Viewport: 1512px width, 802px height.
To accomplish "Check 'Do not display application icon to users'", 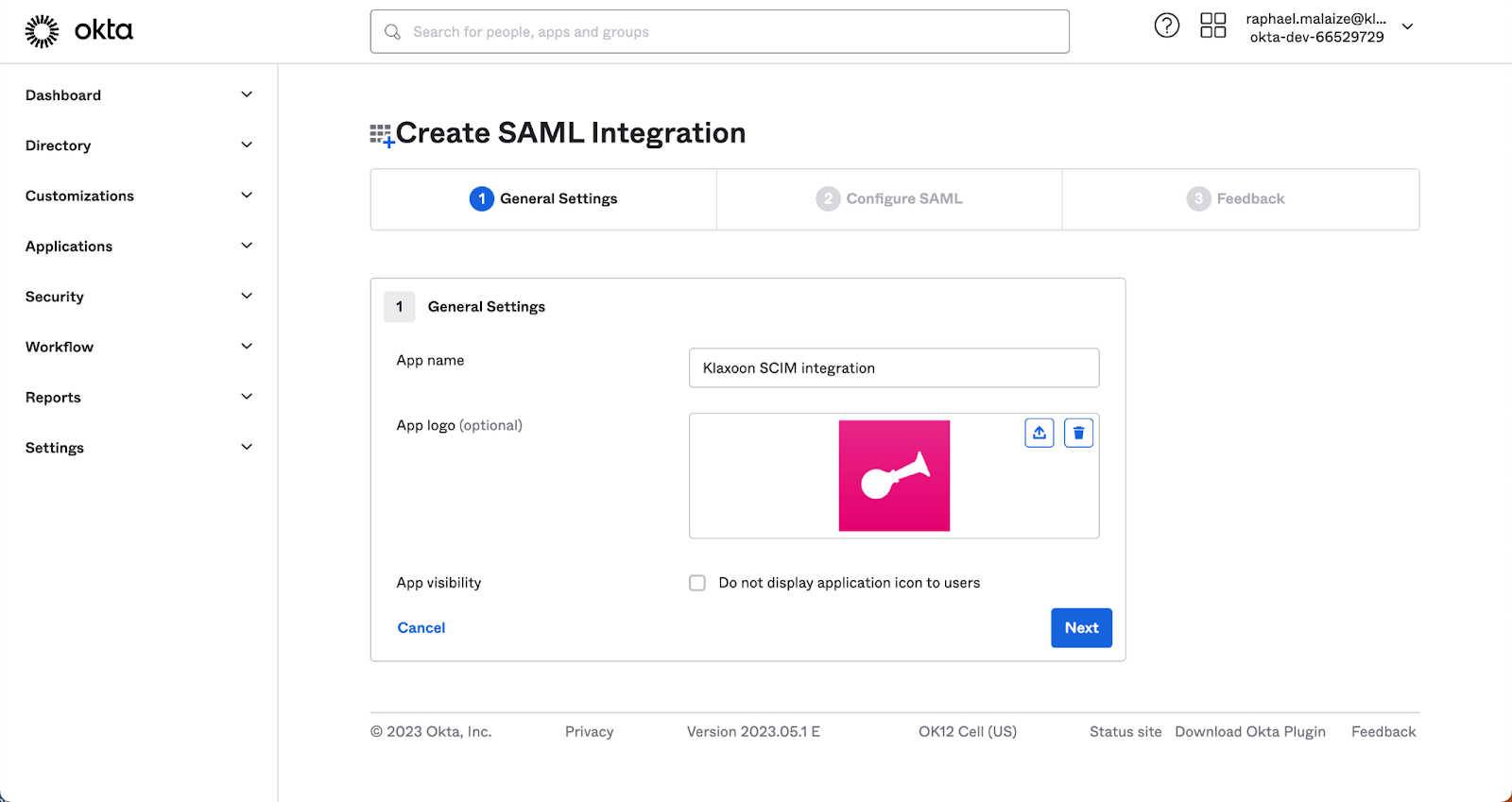I will [697, 583].
